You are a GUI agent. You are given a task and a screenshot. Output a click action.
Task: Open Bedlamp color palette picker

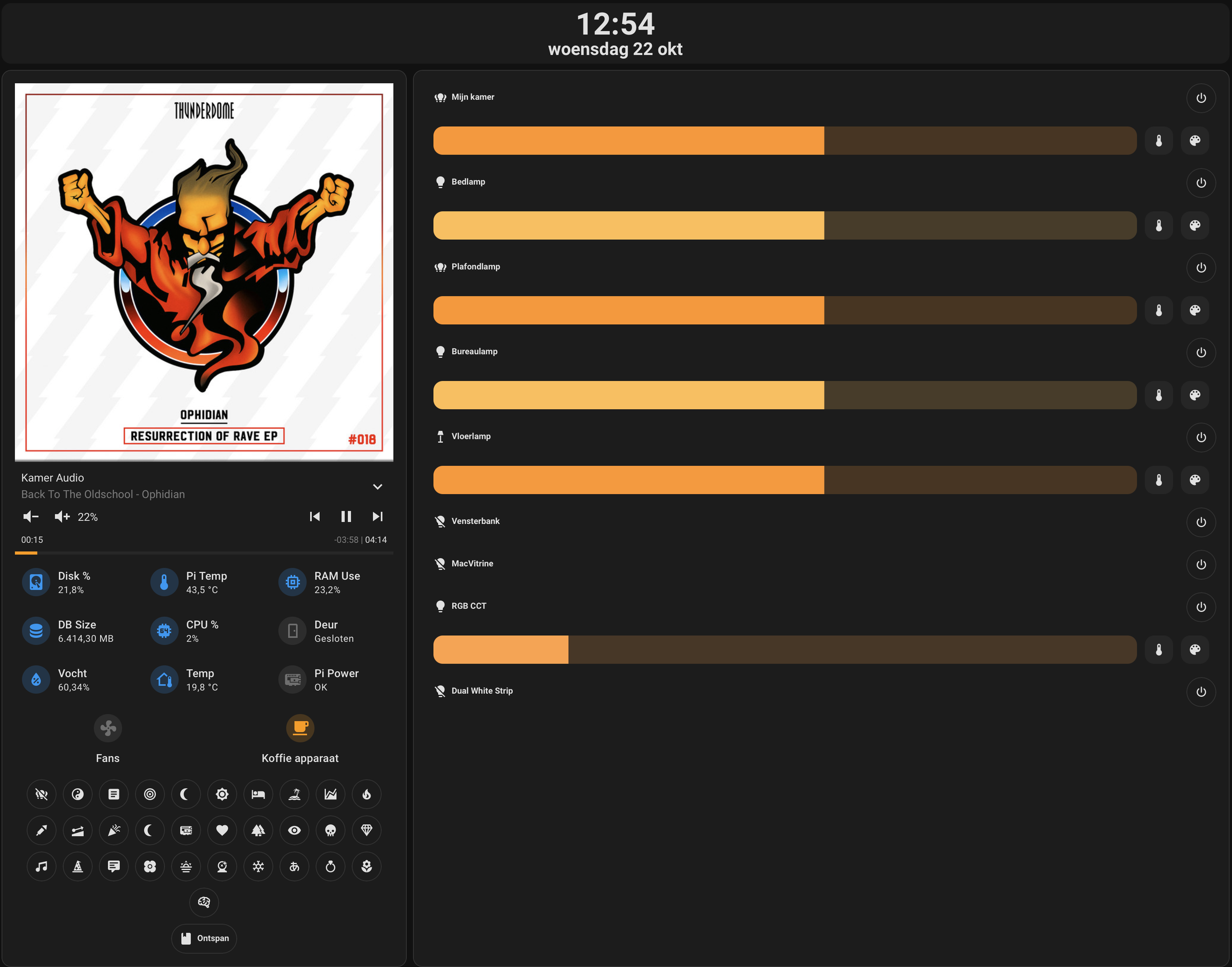1195,225
